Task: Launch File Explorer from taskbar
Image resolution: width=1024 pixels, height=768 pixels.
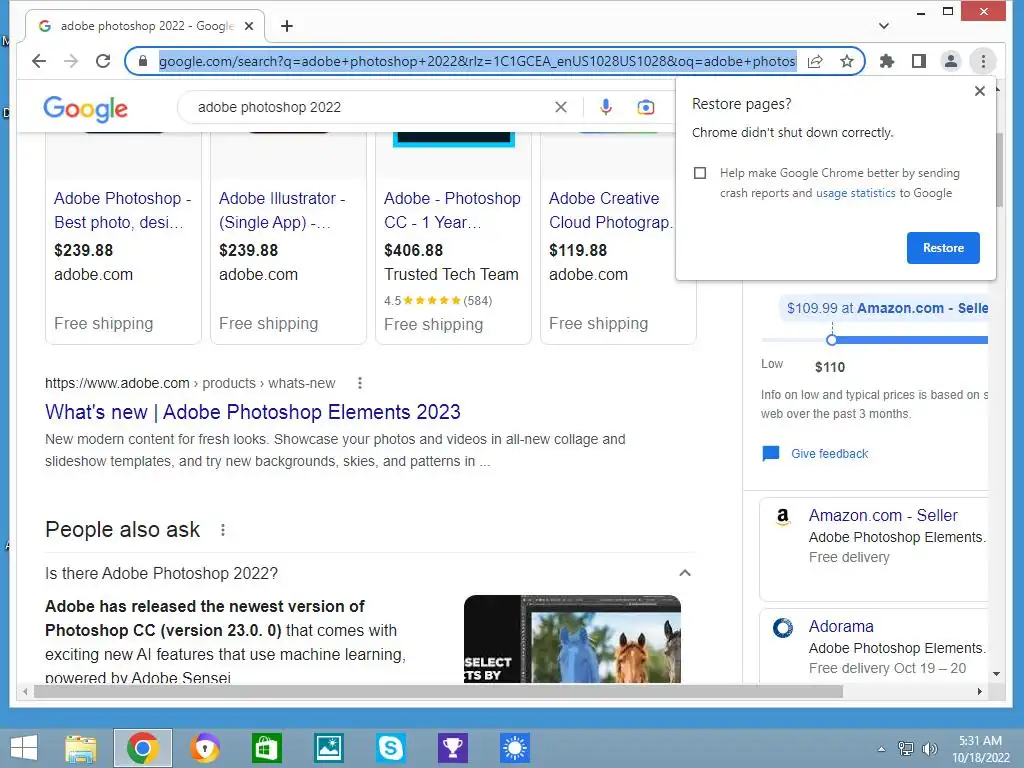Action: coord(81,748)
